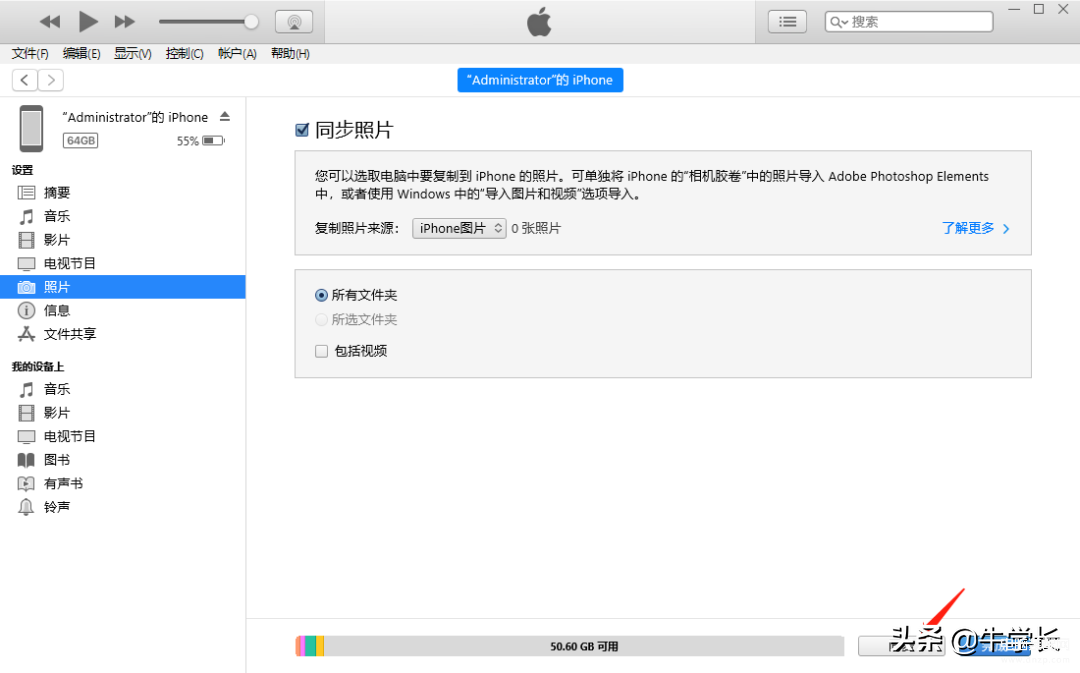Click the TV icon for 电视节目 under 设置
The height and width of the screenshot is (673, 1080).
pos(26,264)
